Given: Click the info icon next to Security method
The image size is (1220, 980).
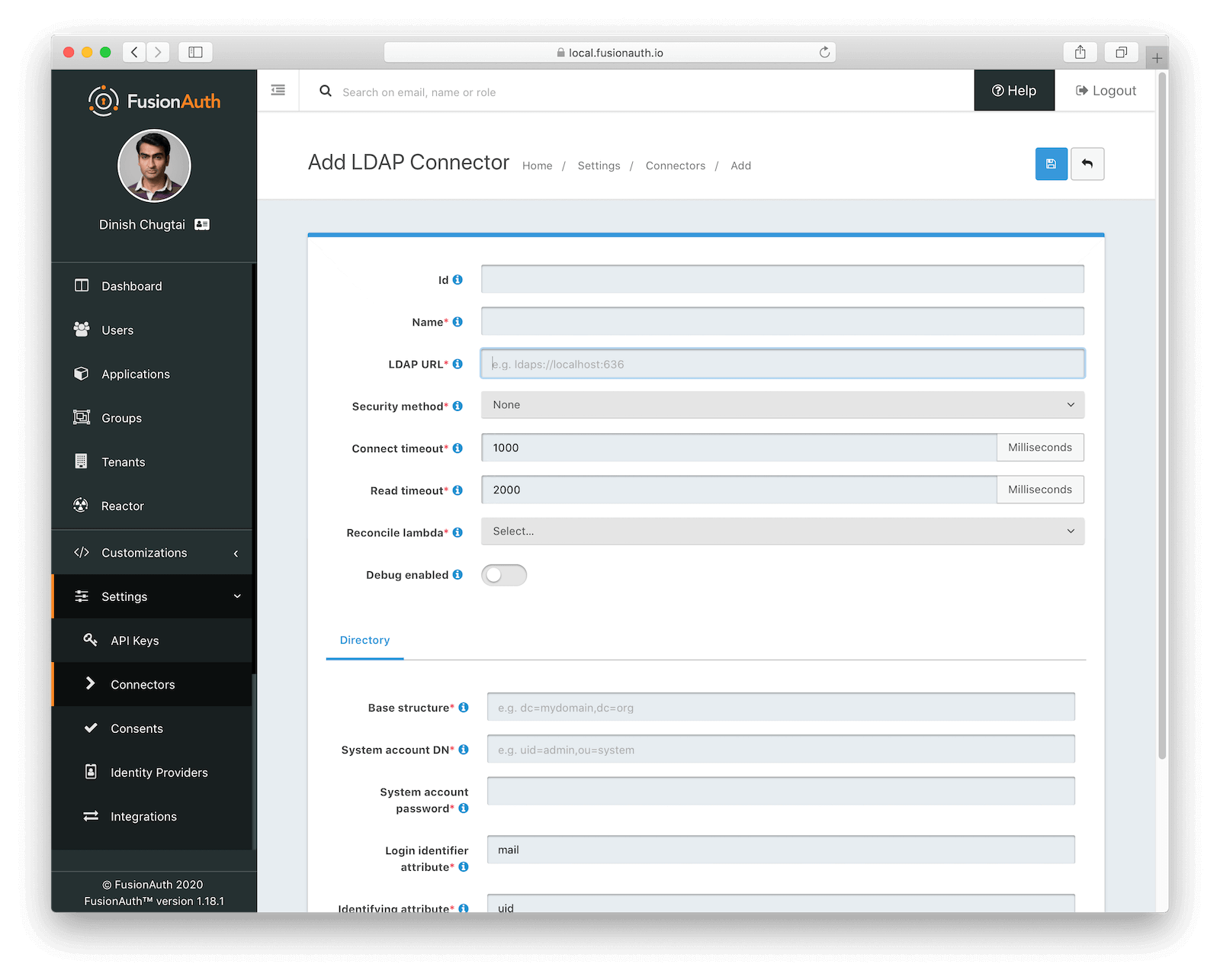Looking at the screenshot, I should pos(457,406).
